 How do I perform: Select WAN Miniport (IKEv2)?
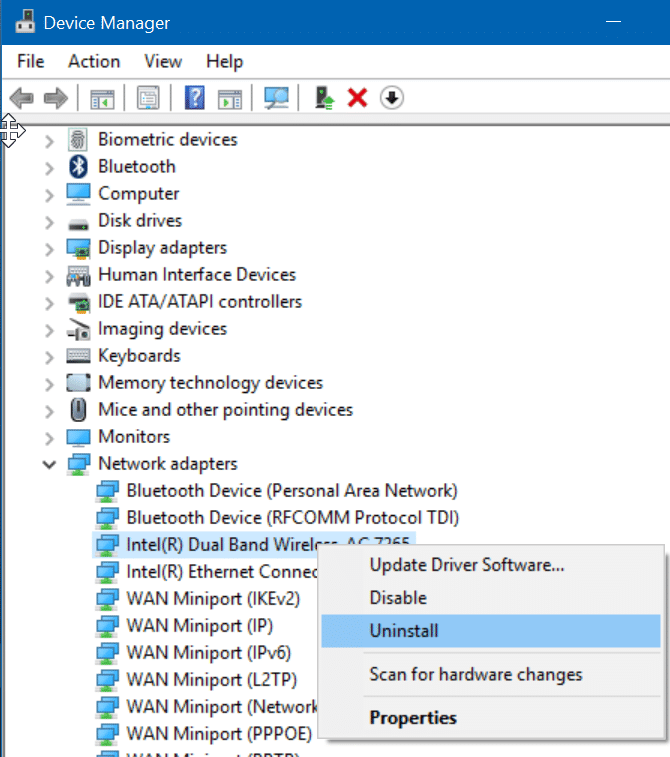tap(213, 599)
